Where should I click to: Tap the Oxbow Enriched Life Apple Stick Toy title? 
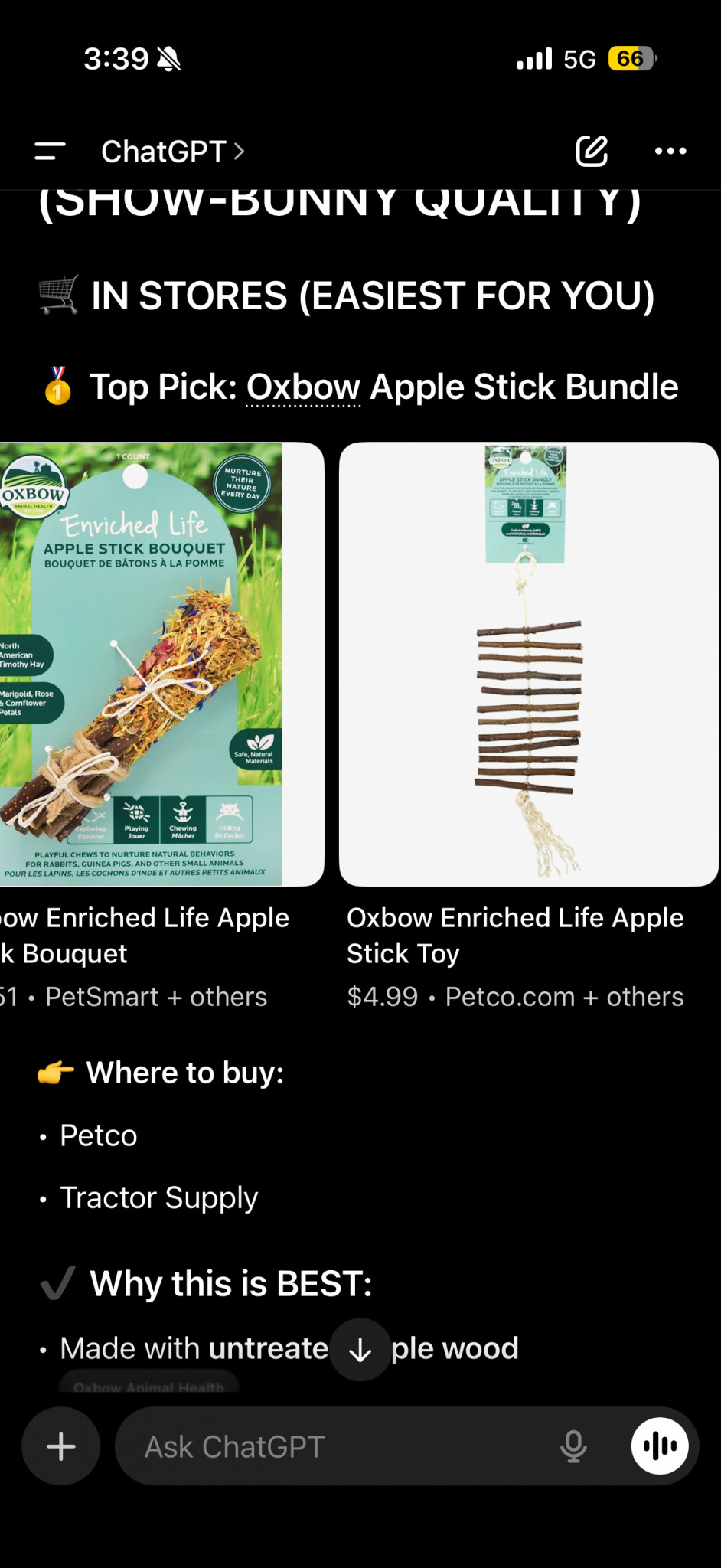point(515,936)
